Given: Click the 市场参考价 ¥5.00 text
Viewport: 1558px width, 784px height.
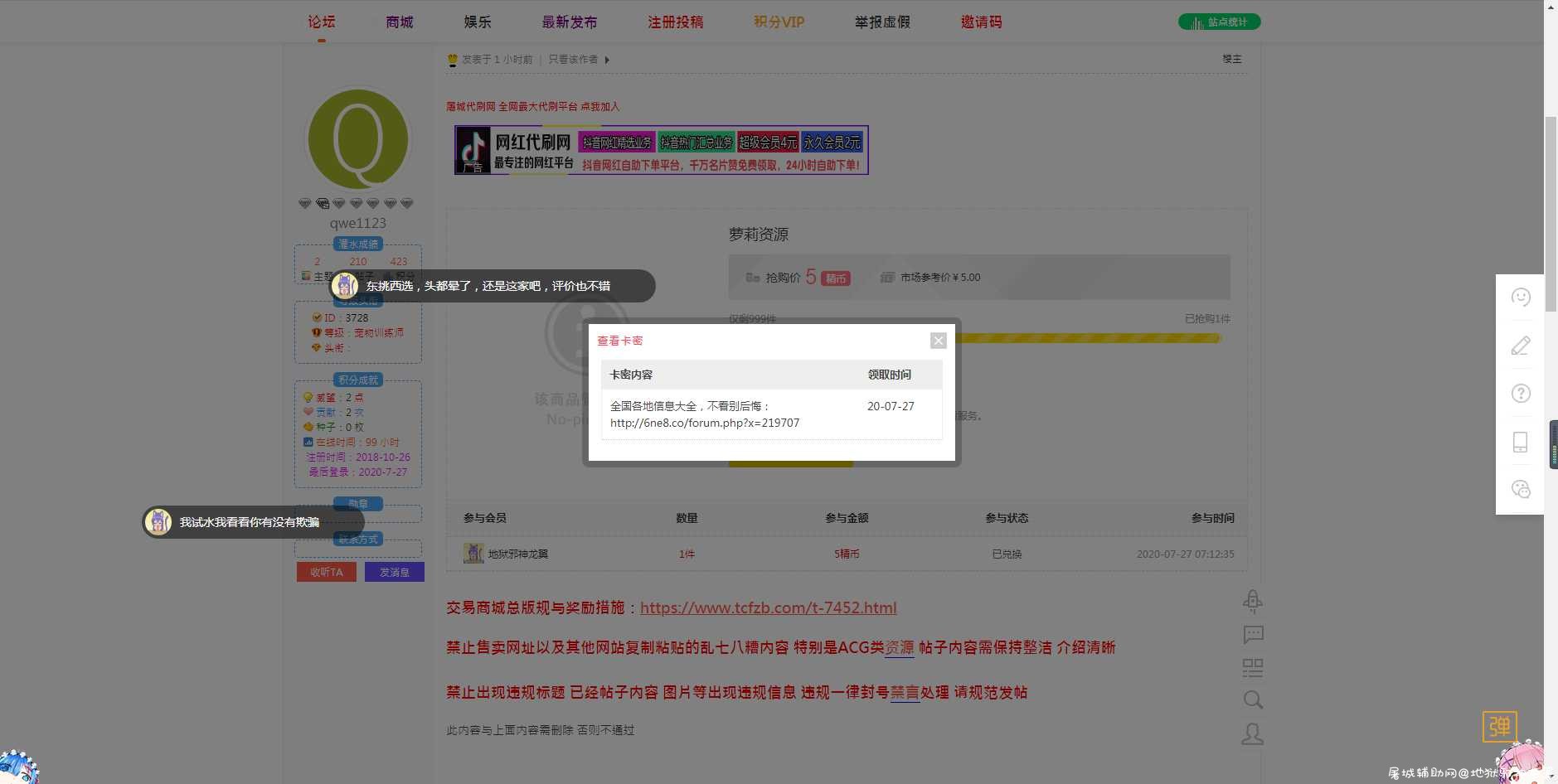Looking at the screenshot, I should (940, 278).
